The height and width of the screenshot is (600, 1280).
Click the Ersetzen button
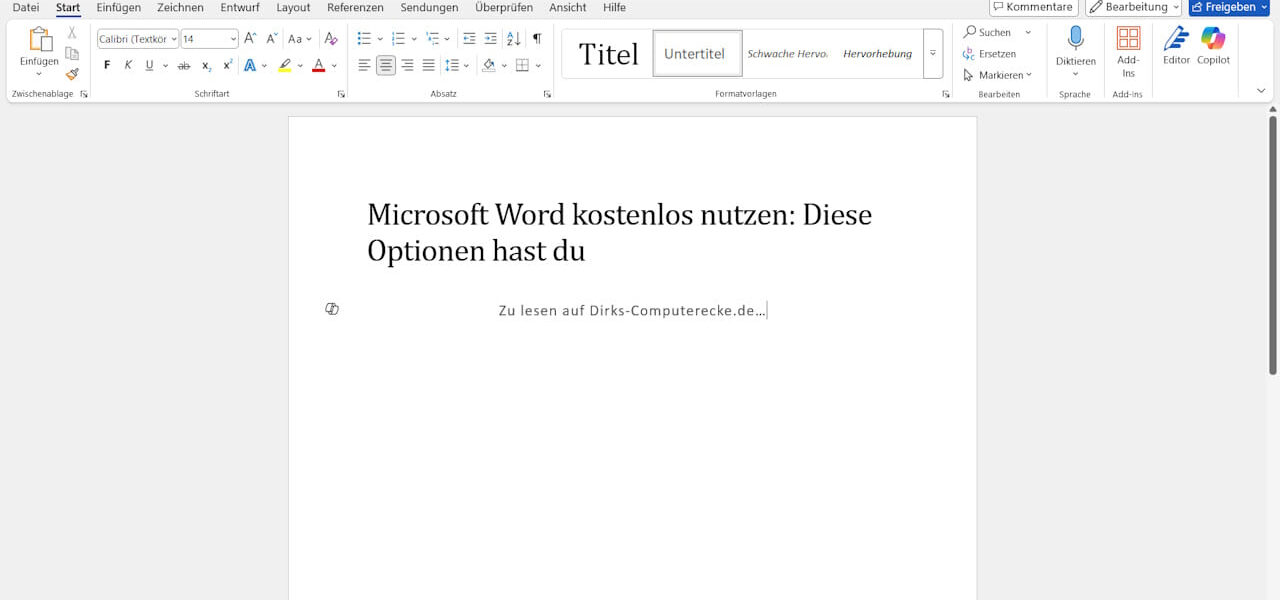pyautogui.click(x=989, y=54)
